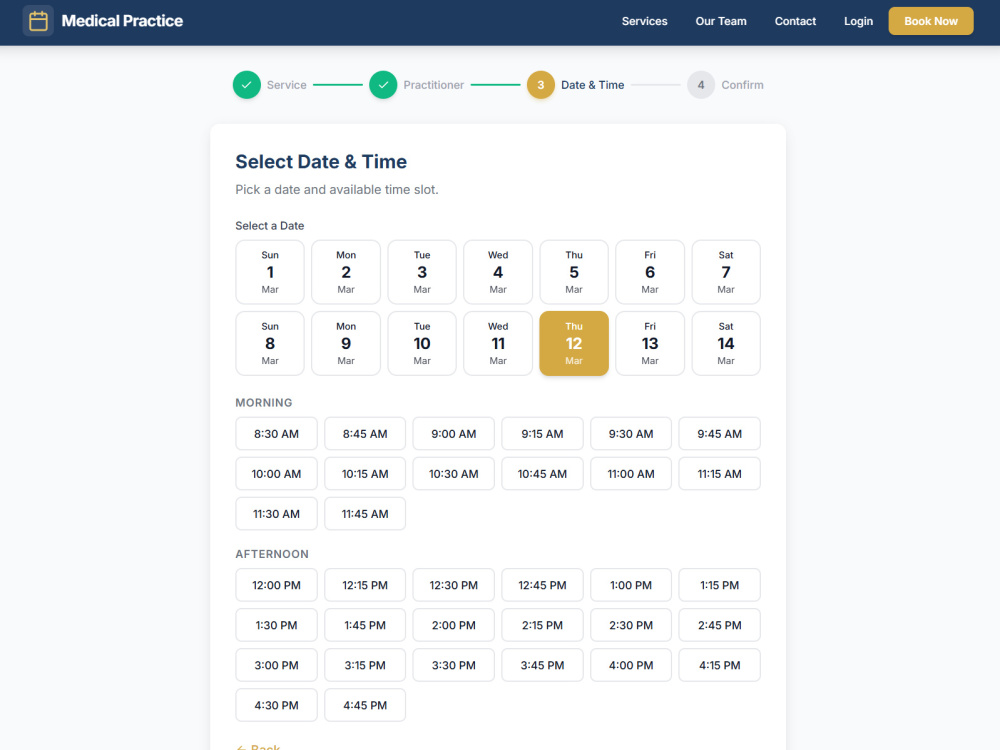Select Sat 7 Mar date
1000x750 pixels.
tap(726, 272)
